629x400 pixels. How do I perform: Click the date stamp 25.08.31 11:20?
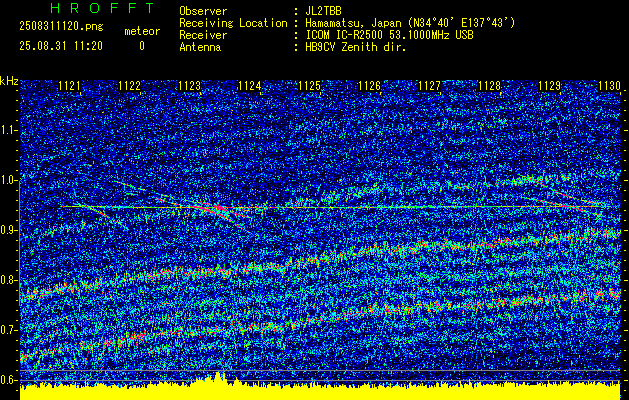[61, 46]
